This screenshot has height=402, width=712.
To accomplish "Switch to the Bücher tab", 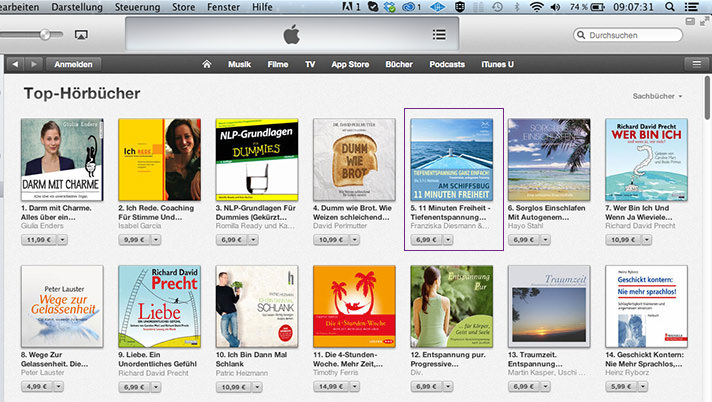I will click(x=399, y=64).
